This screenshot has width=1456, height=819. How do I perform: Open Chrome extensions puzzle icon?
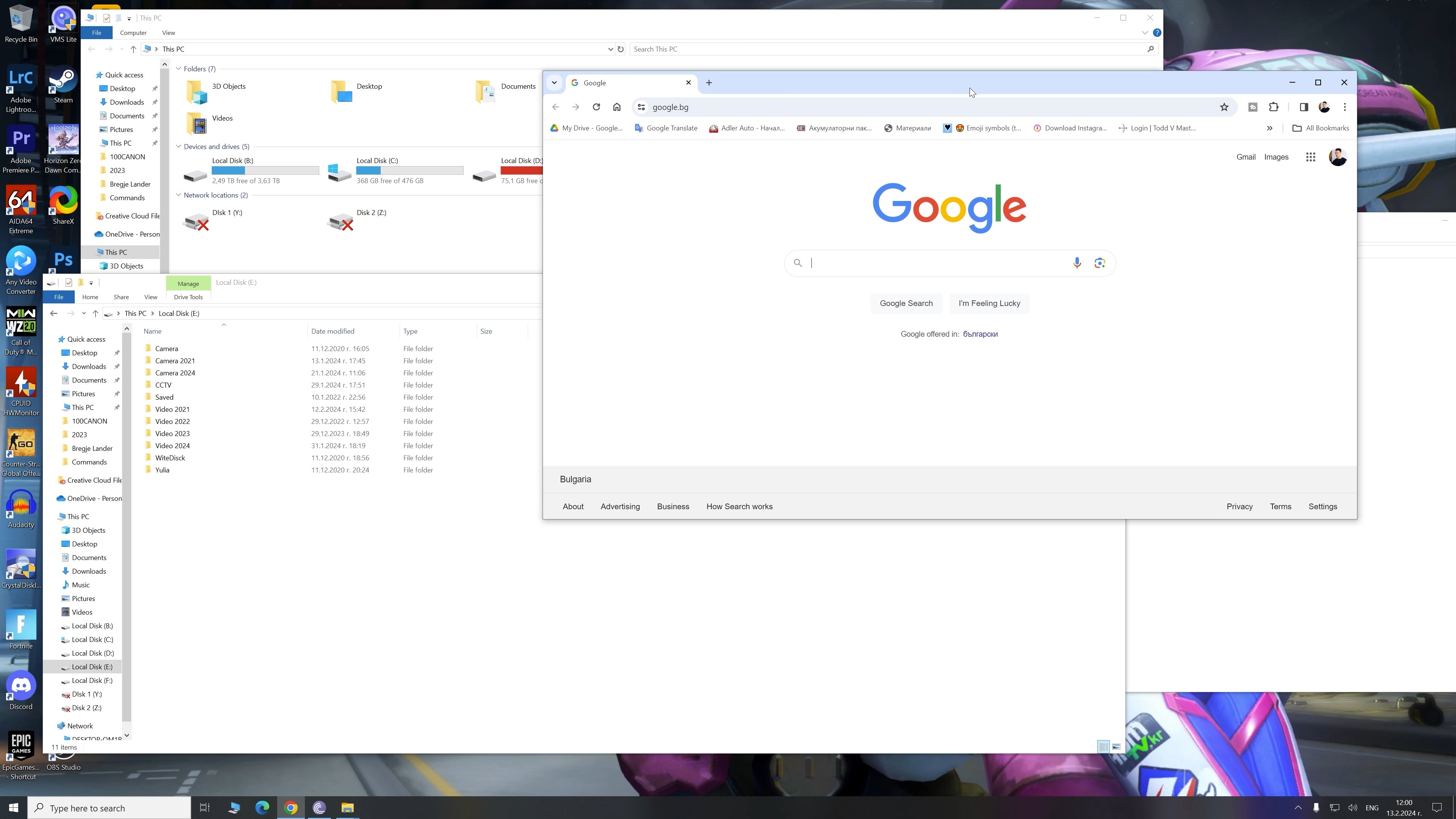pyautogui.click(x=1274, y=107)
